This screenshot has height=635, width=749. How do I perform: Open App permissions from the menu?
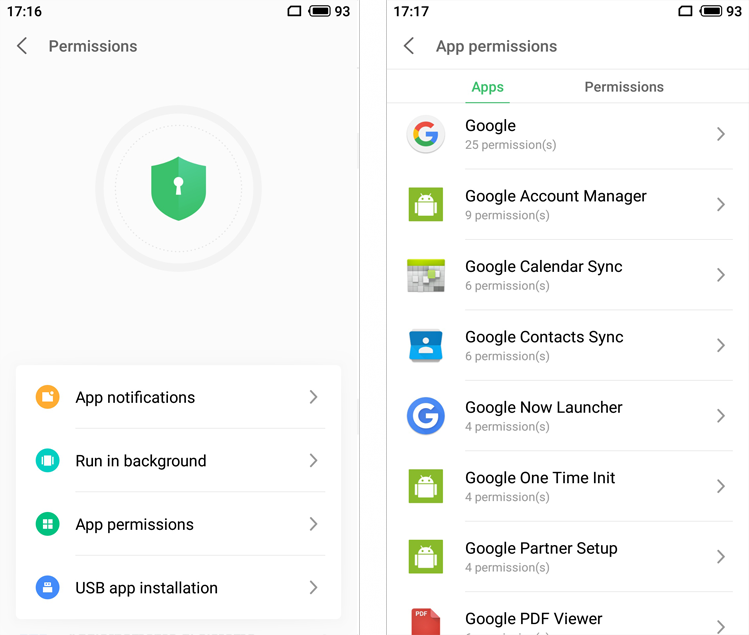pyautogui.click(x=178, y=524)
